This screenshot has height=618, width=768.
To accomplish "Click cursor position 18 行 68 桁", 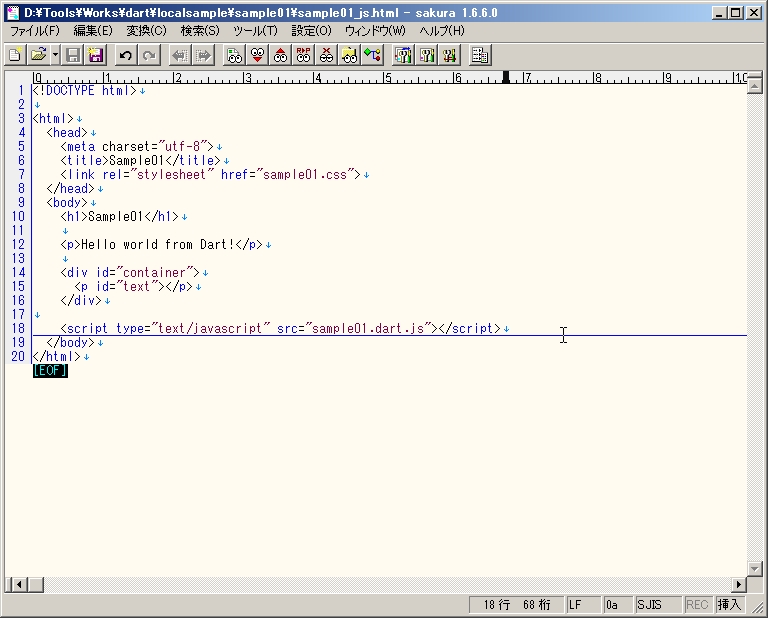I will tap(517, 605).
